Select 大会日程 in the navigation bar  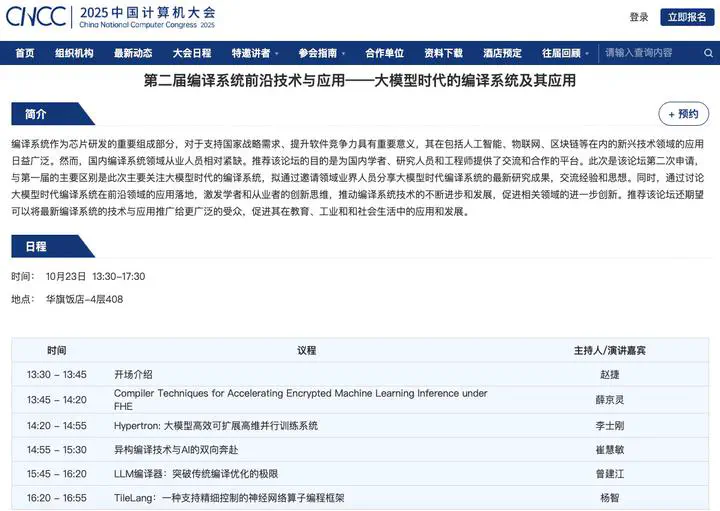[192, 53]
